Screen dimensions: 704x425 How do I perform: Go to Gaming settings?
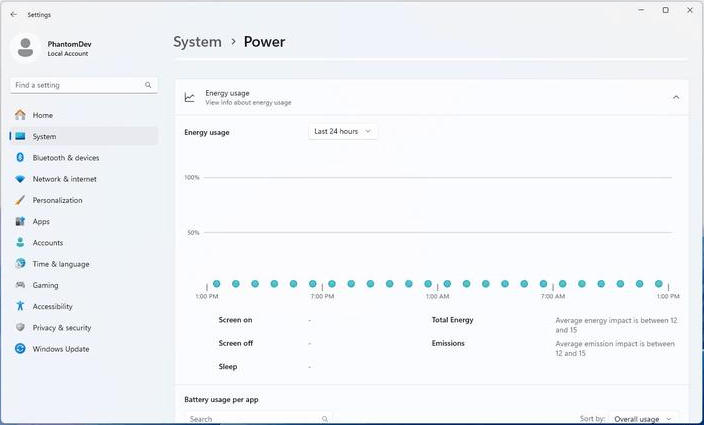(x=84, y=285)
